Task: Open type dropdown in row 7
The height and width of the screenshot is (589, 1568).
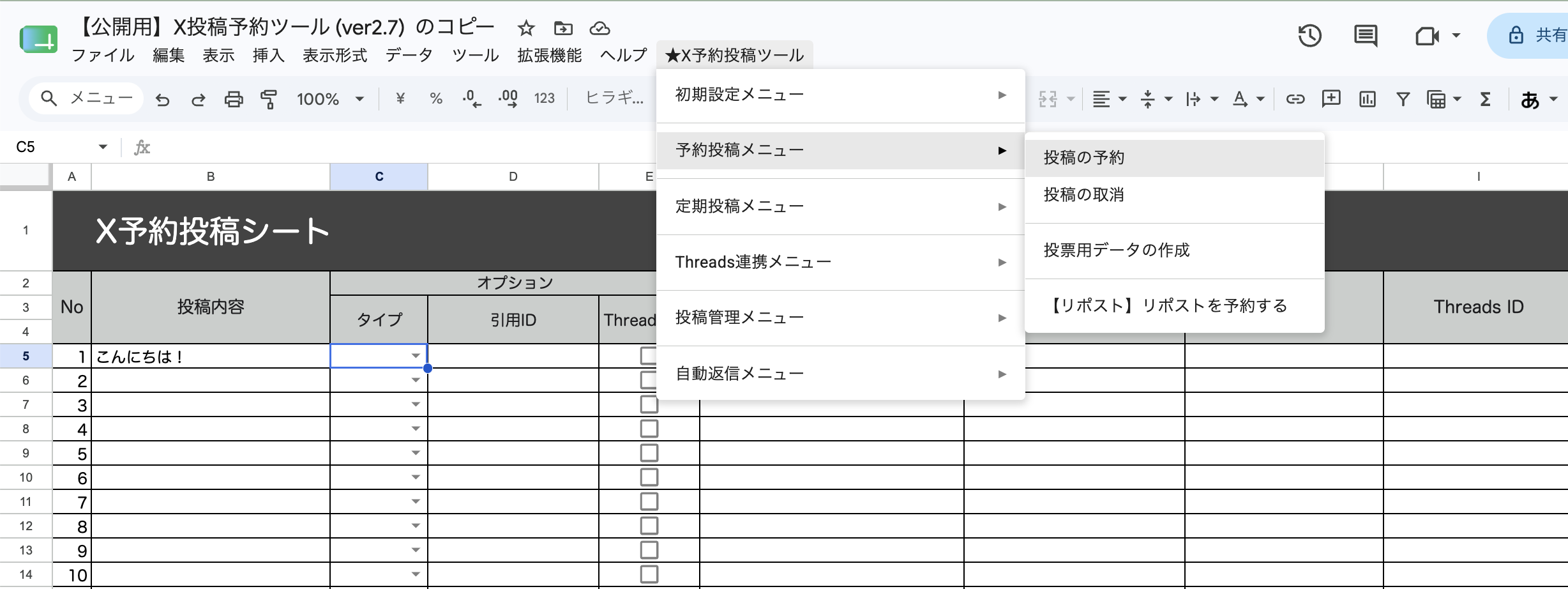Action: tap(416, 404)
